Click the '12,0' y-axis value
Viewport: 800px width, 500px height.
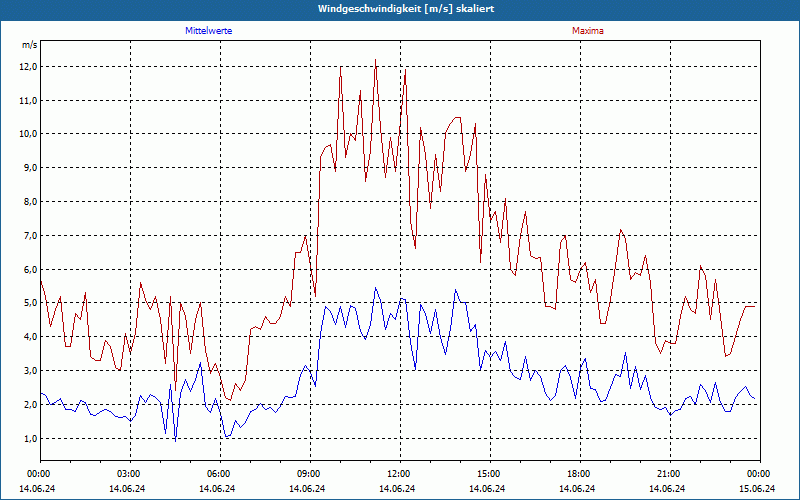(x=28, y=67)
